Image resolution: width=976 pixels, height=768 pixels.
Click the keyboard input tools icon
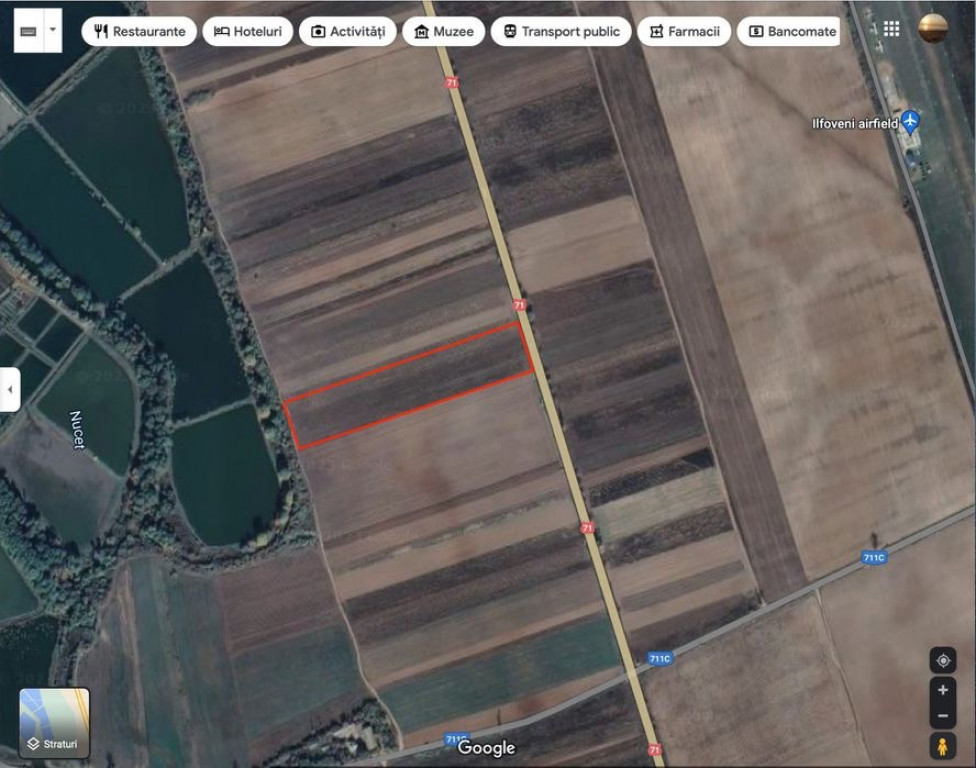coord(28,31)
